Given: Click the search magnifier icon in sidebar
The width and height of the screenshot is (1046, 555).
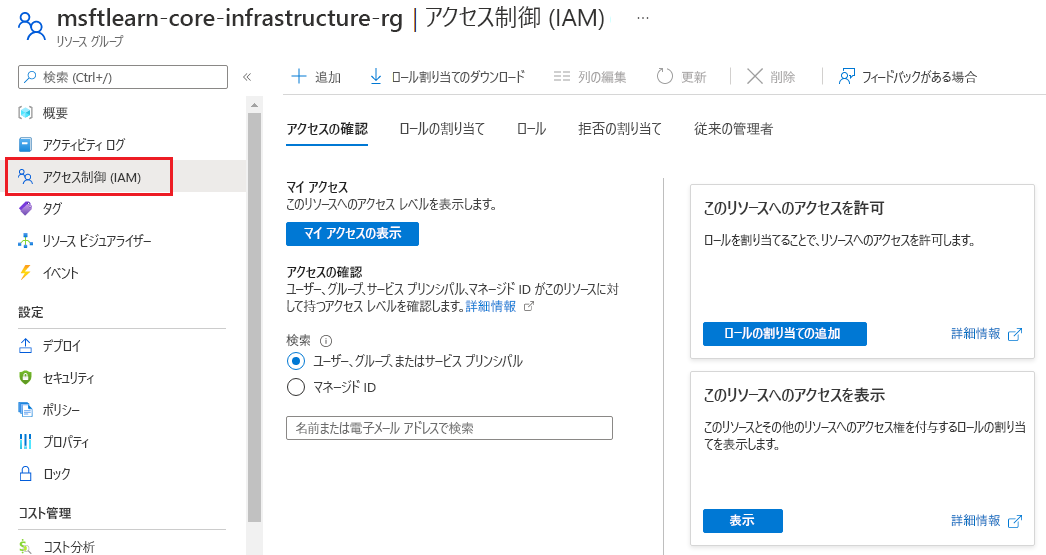Looking at the screenshot, I should coord(31,77).
